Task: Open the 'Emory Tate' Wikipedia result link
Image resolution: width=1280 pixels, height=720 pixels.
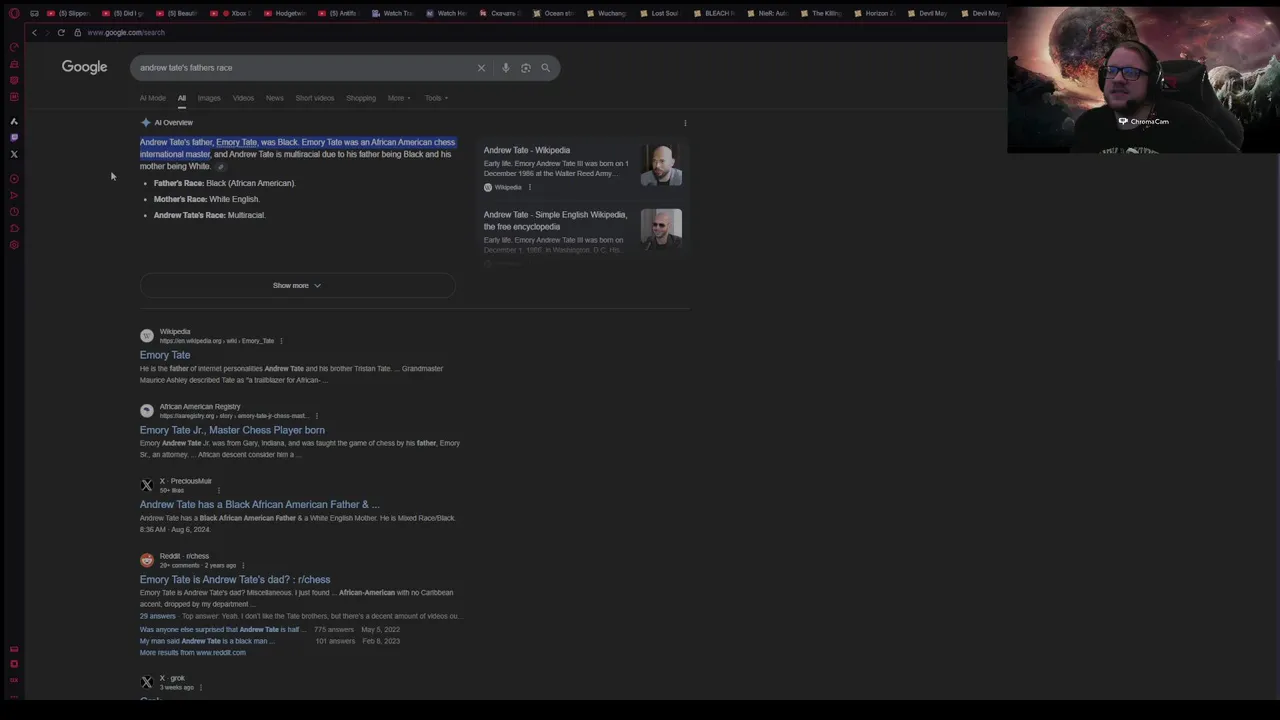Action: click(165, 355)
